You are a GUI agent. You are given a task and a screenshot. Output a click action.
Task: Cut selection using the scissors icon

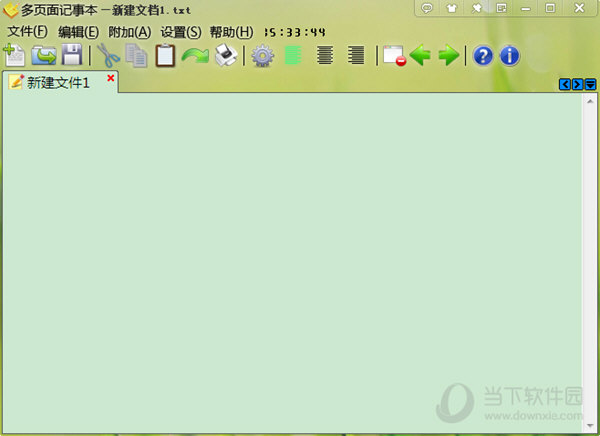(109, 56)
